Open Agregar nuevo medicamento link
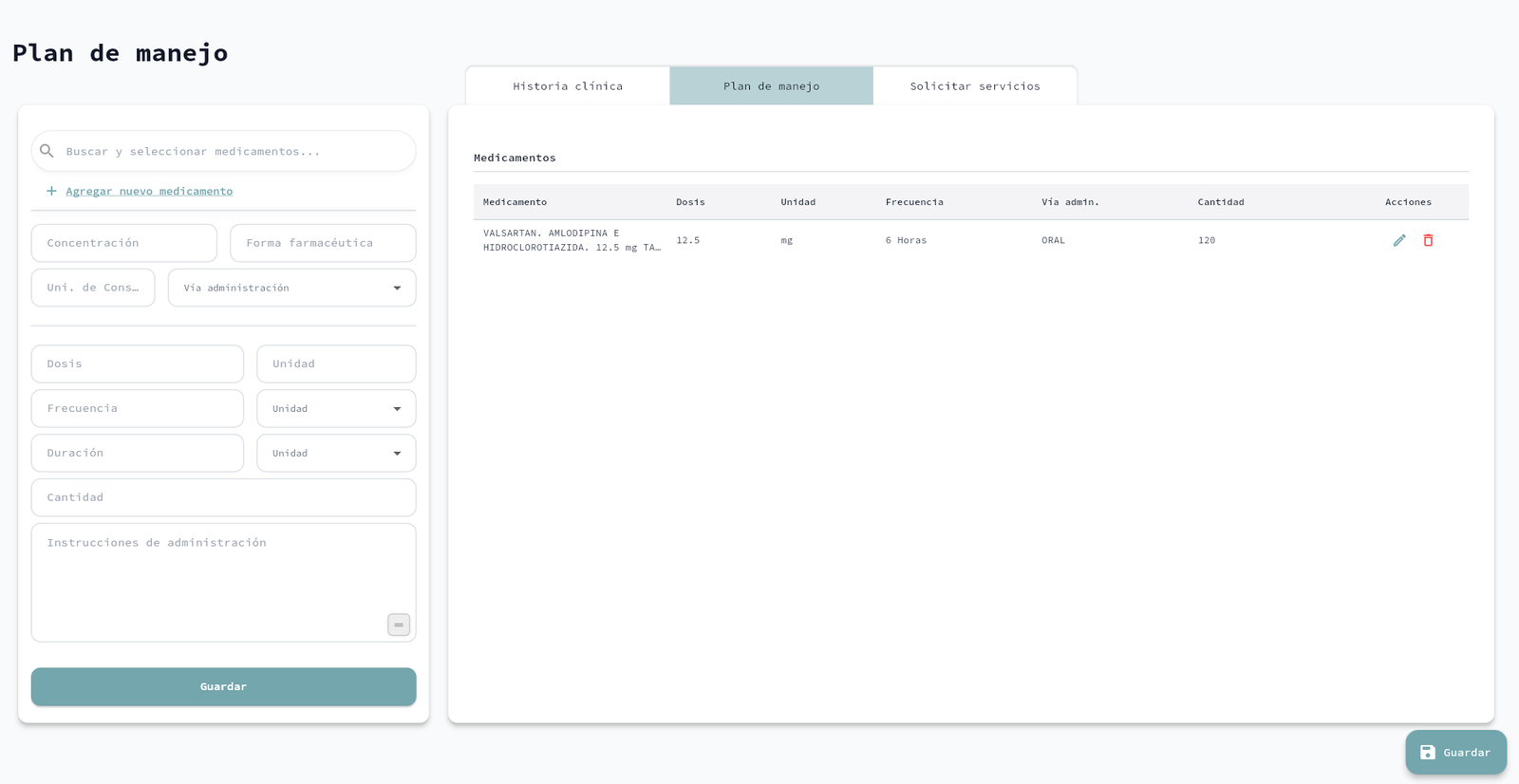This screenshot has width=1519, height=784. click(x=149, y=191)
